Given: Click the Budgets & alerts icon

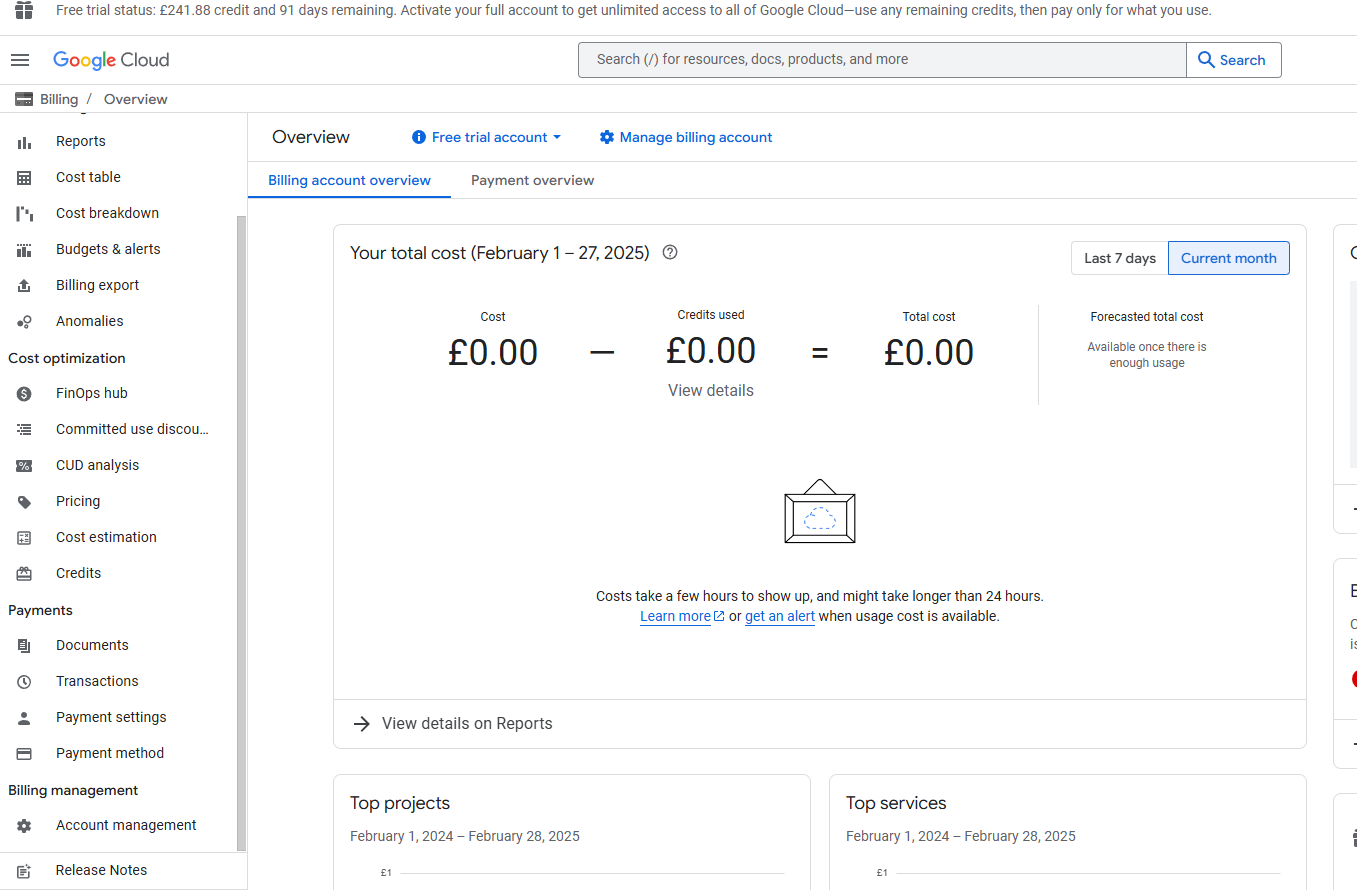Looking at the screenshot, I should pyautogui.click(x=24, y=250).
